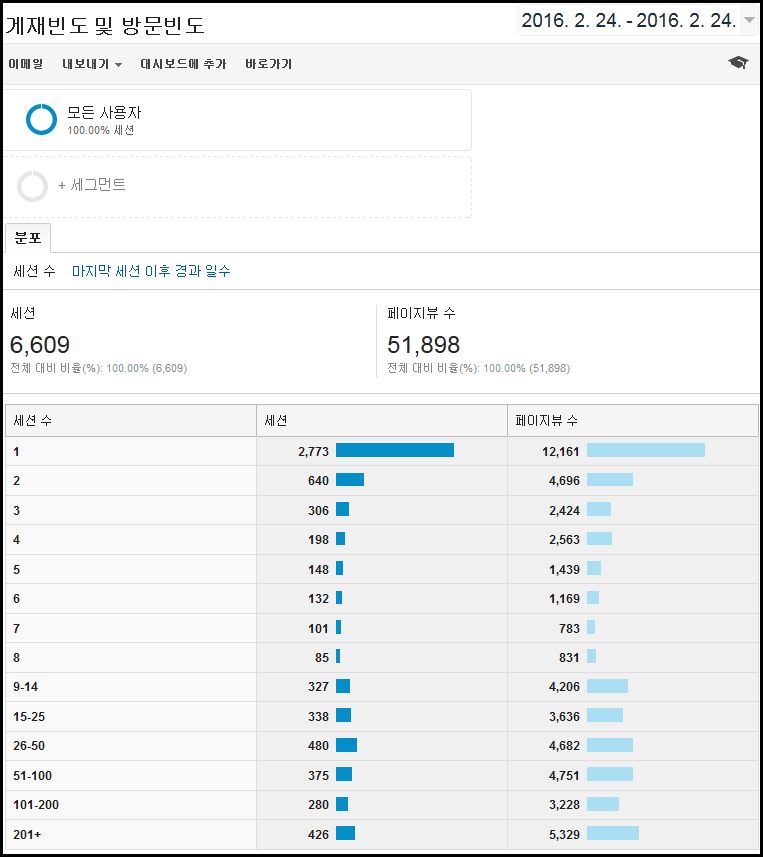Click the gray circle icon beside 세그먼트
763x857 pixels.
[x=33, y=185]
